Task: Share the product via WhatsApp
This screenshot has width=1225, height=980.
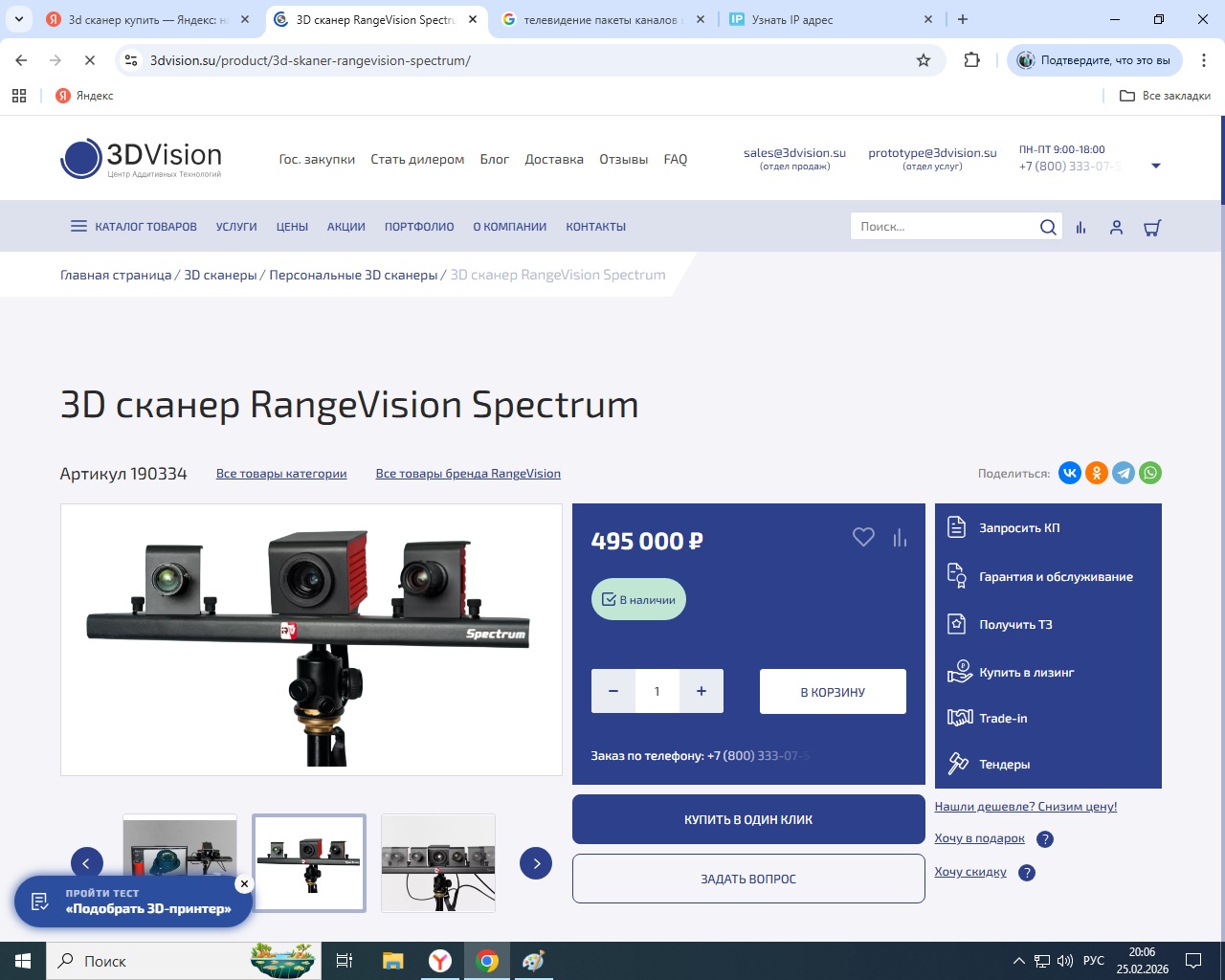Action: coord(1150,473)
